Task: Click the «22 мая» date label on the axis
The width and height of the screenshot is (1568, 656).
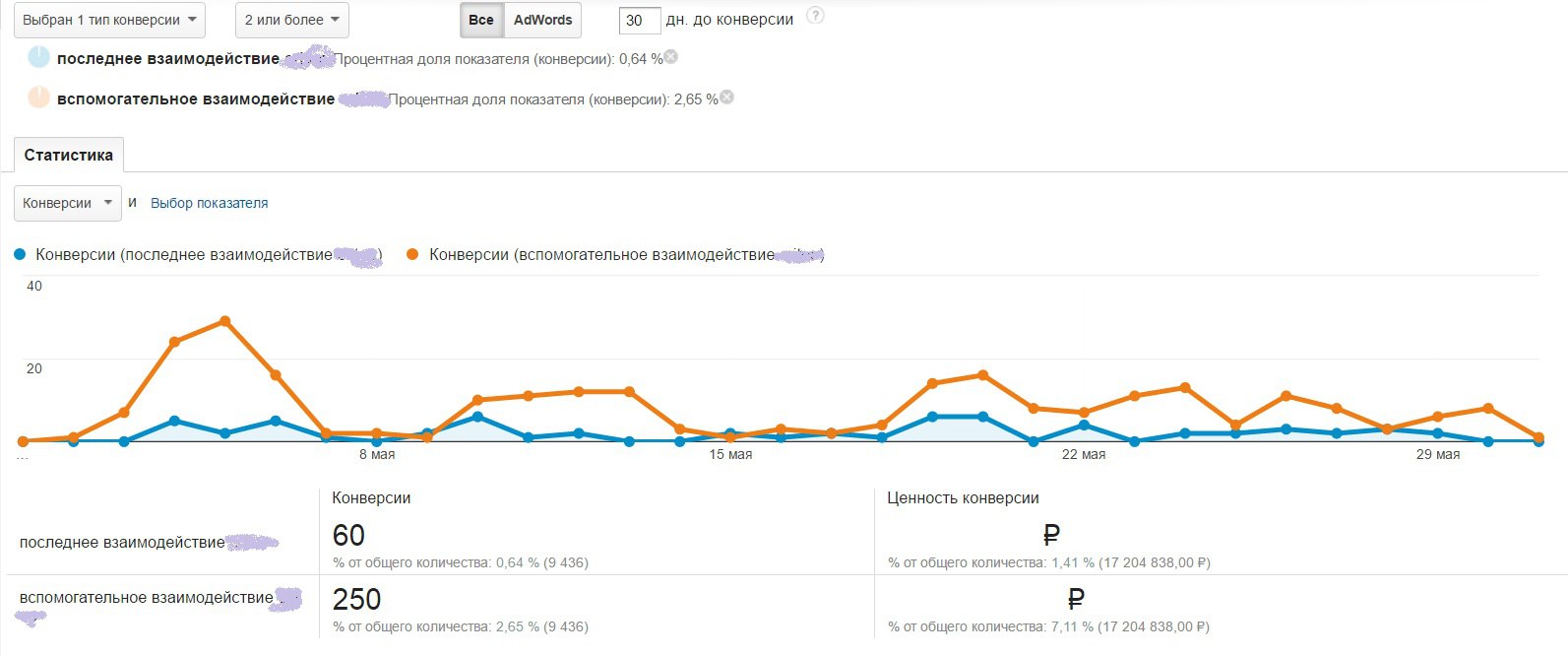Action: point(1083,454)
